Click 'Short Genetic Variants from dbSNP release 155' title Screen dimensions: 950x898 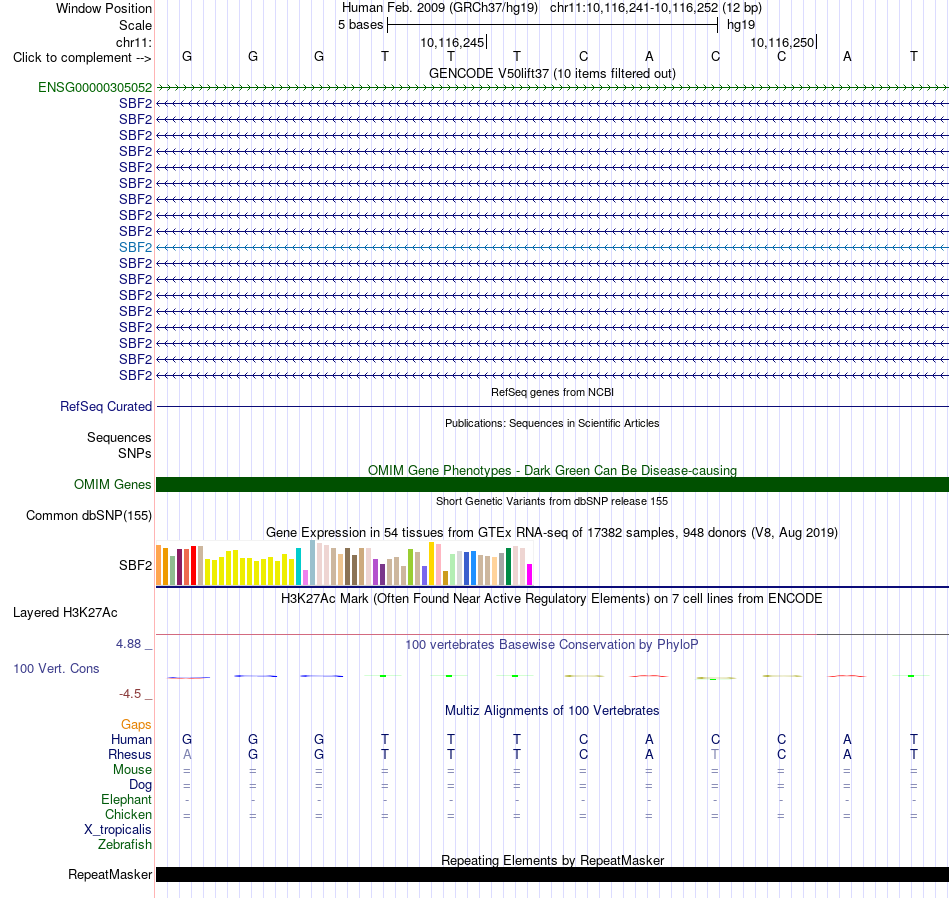552,501
